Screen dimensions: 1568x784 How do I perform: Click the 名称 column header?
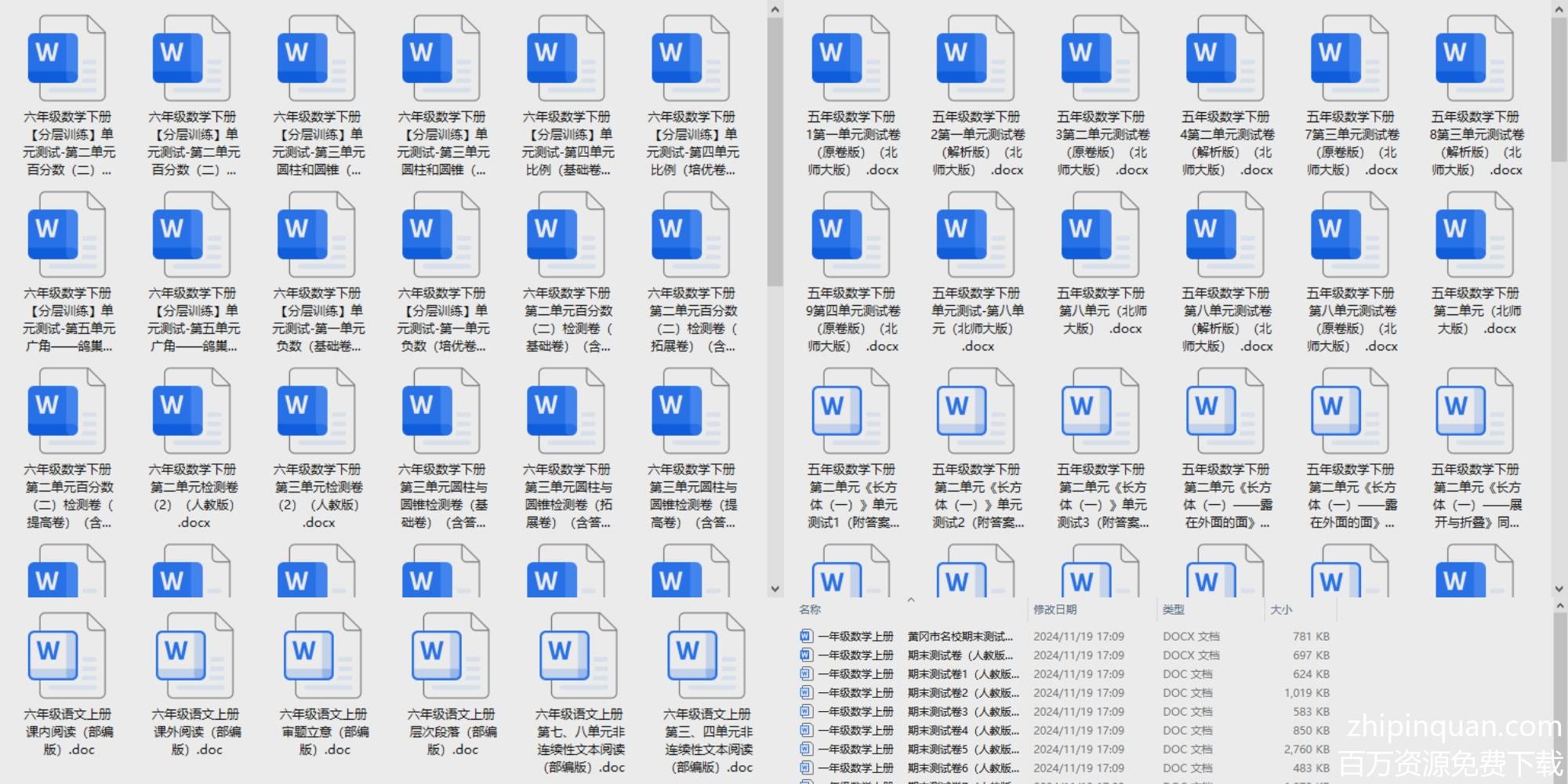point(810,609)
